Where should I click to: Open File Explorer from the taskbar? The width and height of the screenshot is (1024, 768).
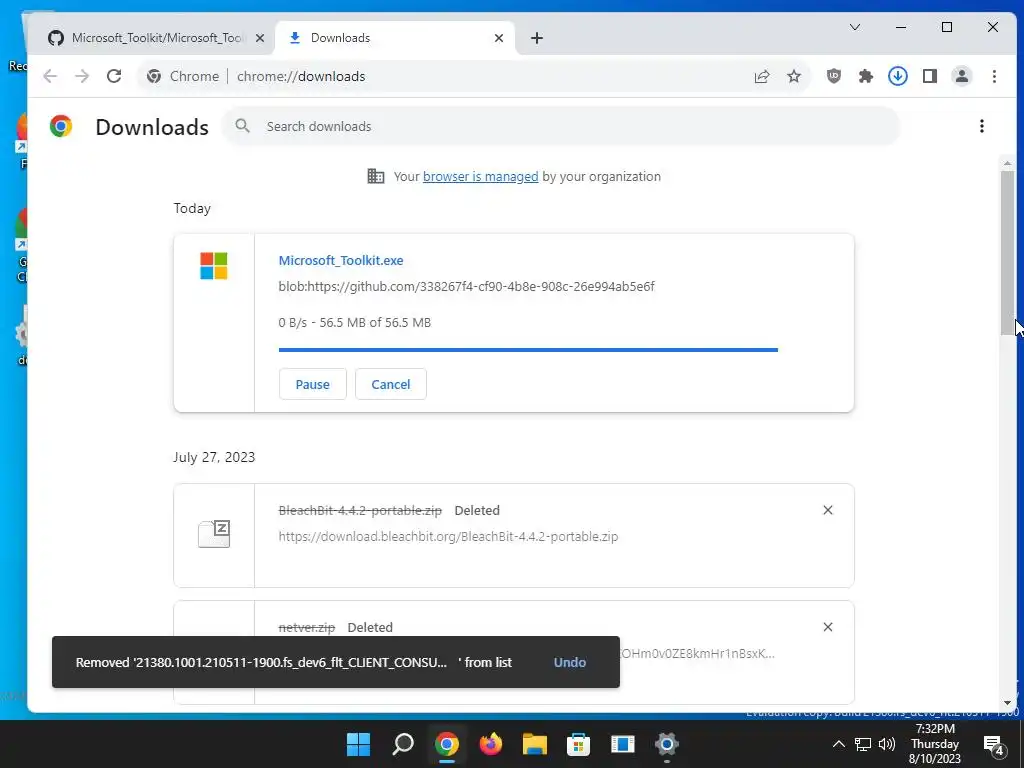click(x=534, y=744)
